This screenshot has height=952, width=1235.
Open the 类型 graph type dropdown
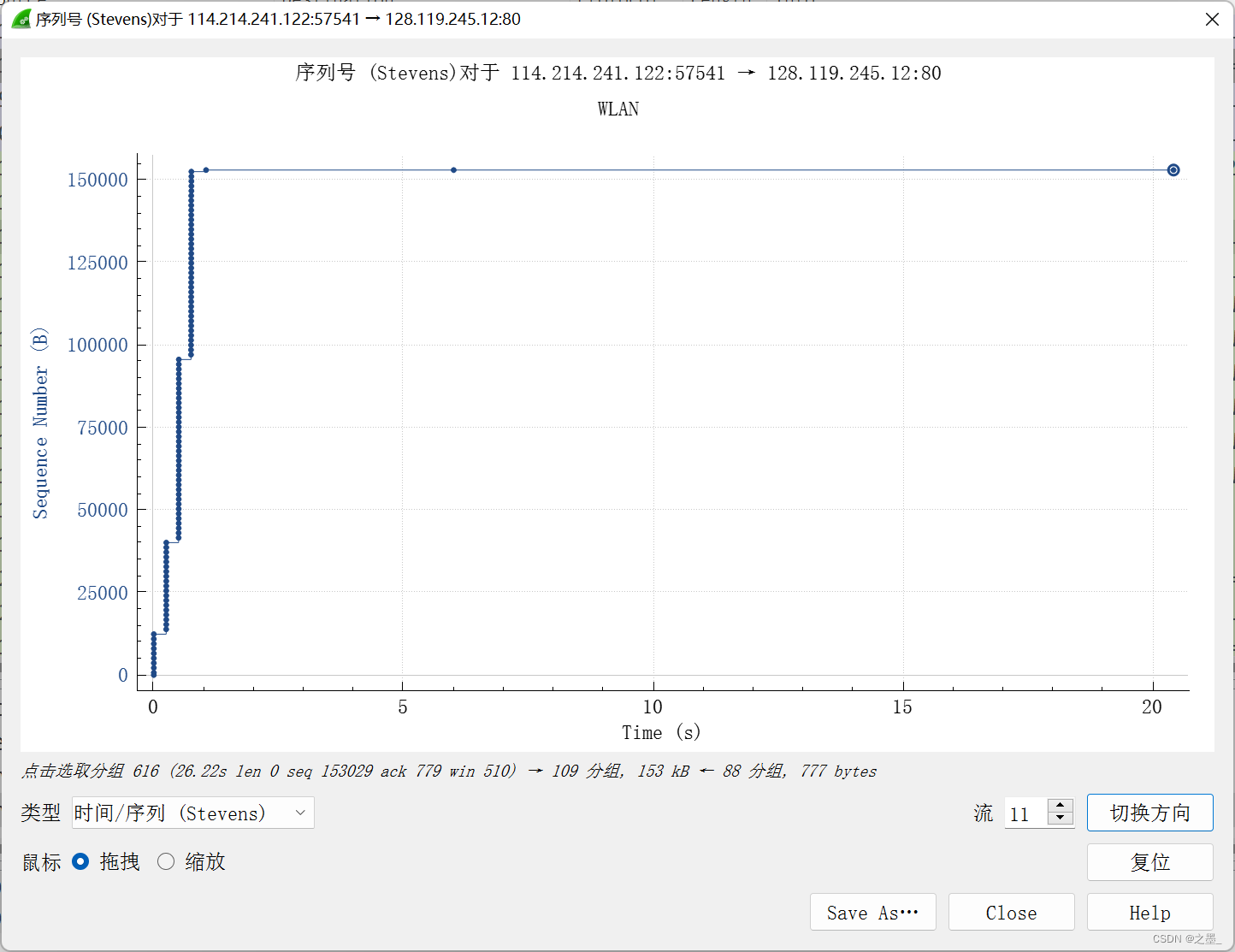[x=193, y=813]
